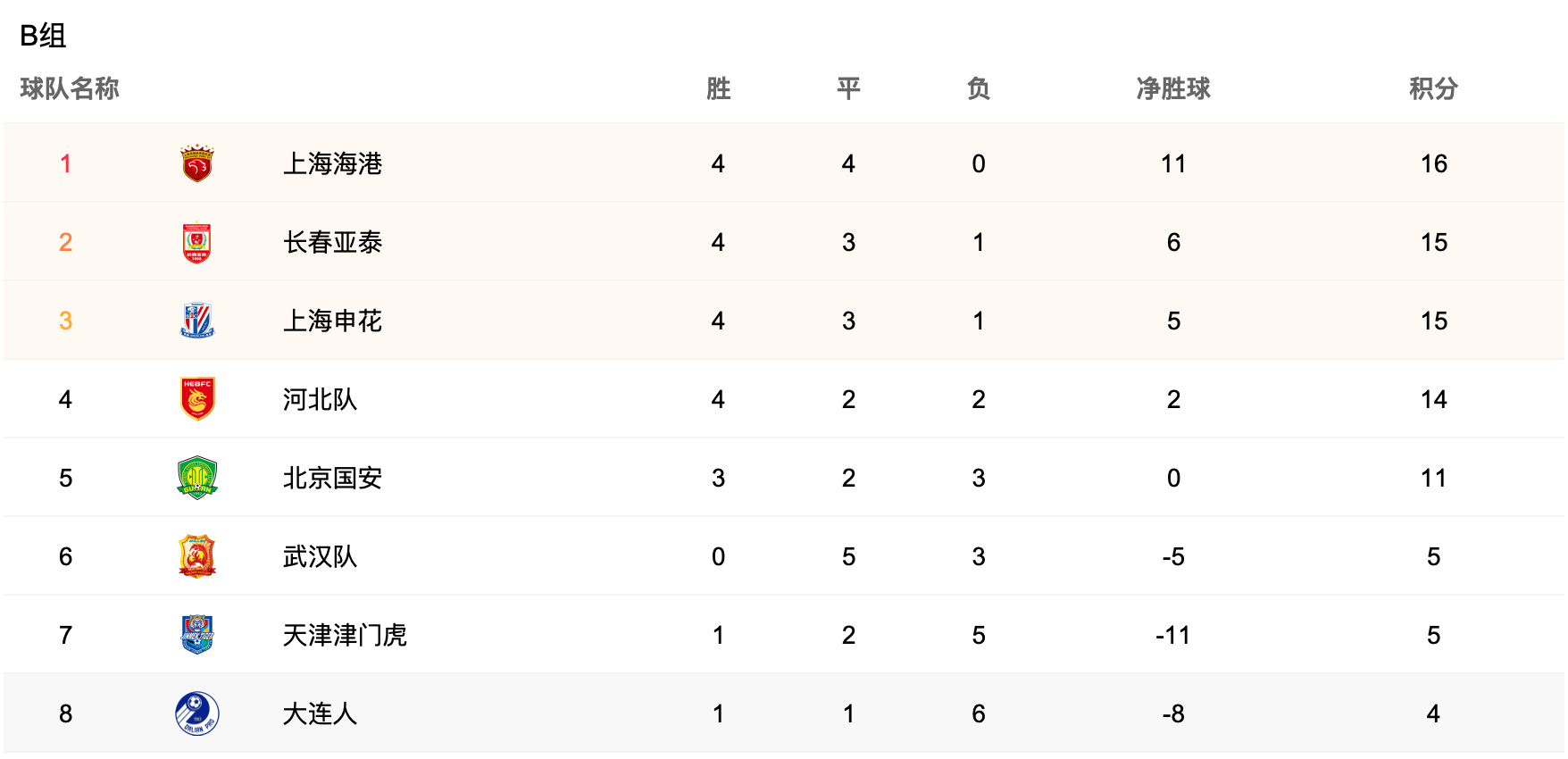The height and width of the screenshot is (759, 1568).
Task: Select the 上海申花 club badge
Action: [x=196, y=321]
